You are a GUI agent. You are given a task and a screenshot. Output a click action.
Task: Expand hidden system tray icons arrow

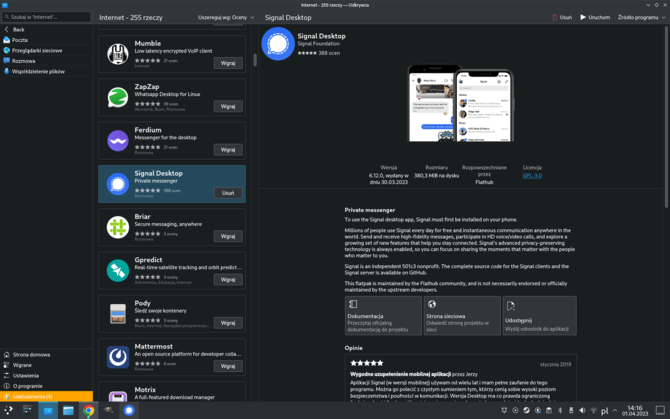pos(614,410)
